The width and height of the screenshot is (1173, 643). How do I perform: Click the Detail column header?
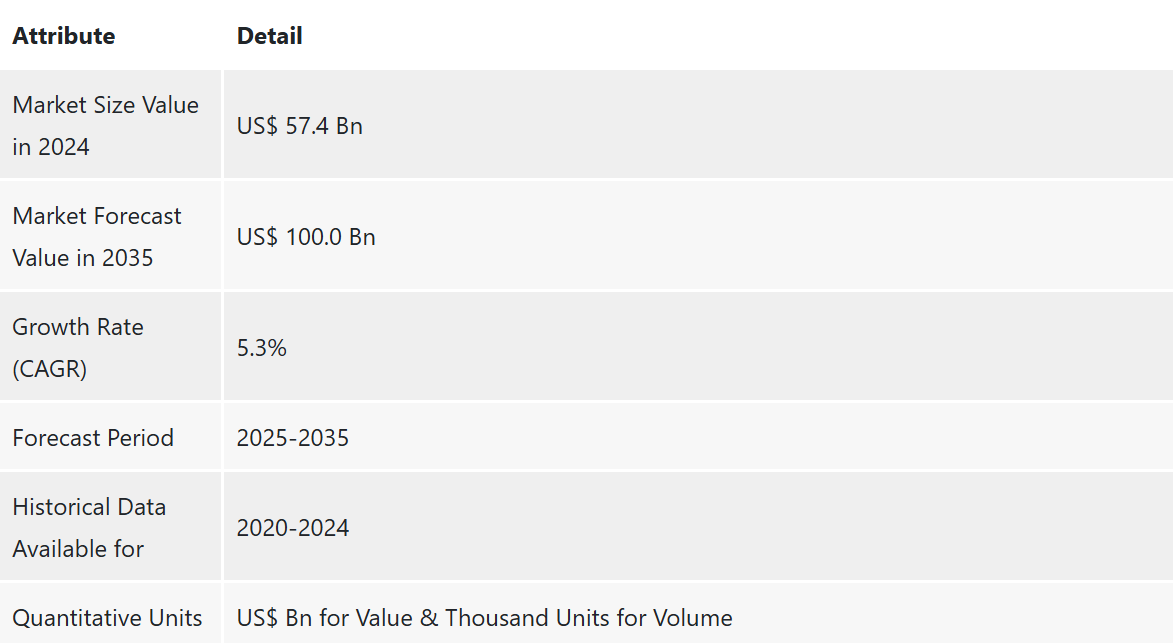(x=269, y=36)
